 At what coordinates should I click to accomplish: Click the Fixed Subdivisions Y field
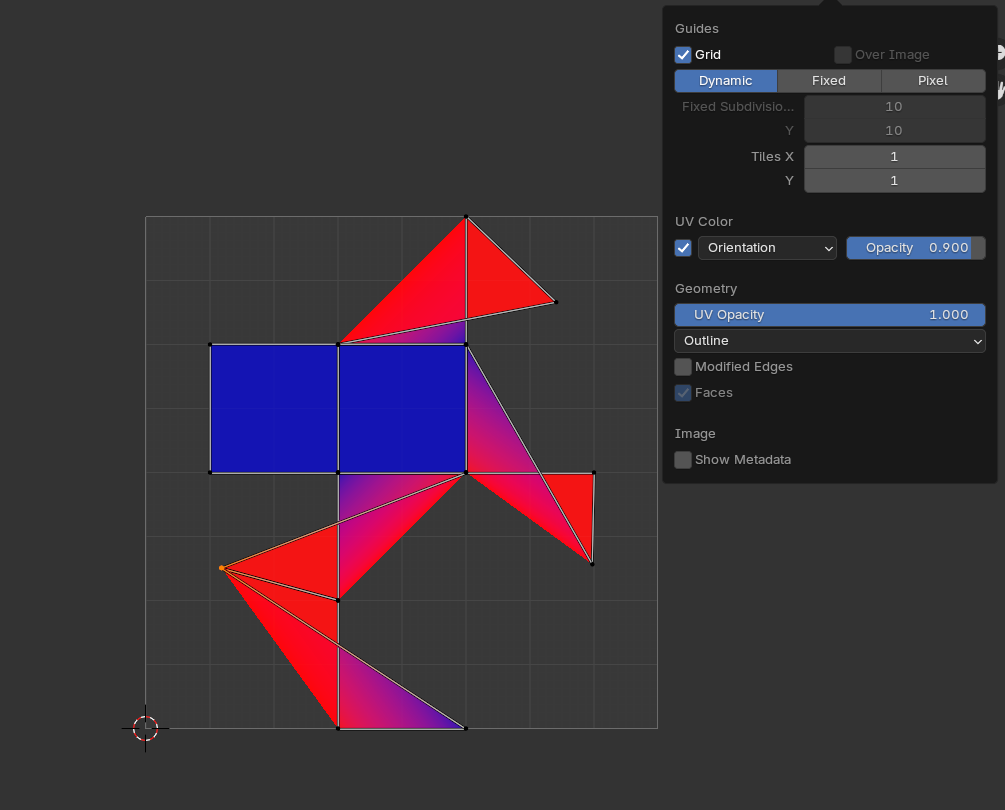(894, 131)
